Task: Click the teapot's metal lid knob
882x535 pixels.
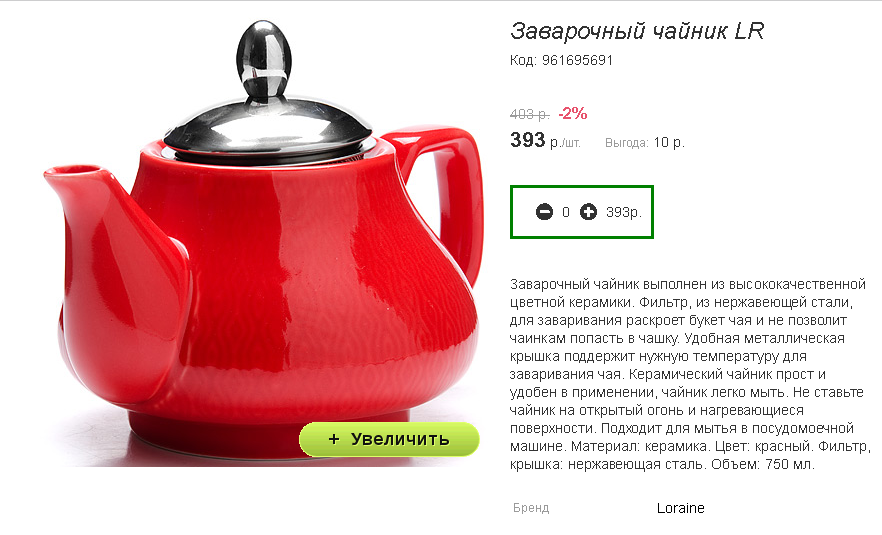Action: point(264,59)
